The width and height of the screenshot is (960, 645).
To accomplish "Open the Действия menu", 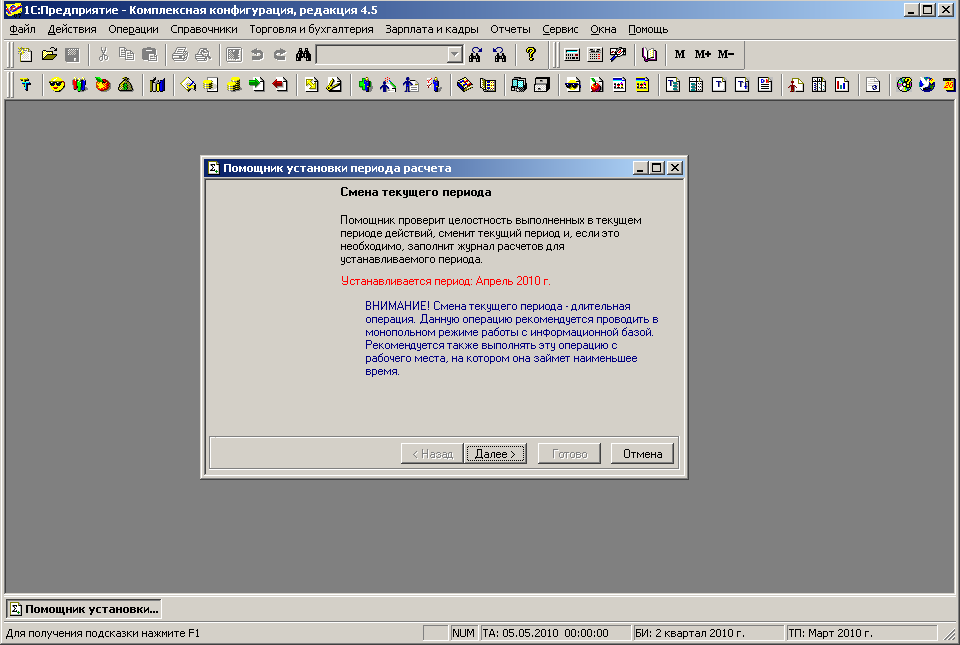I will tap(72, 29).
